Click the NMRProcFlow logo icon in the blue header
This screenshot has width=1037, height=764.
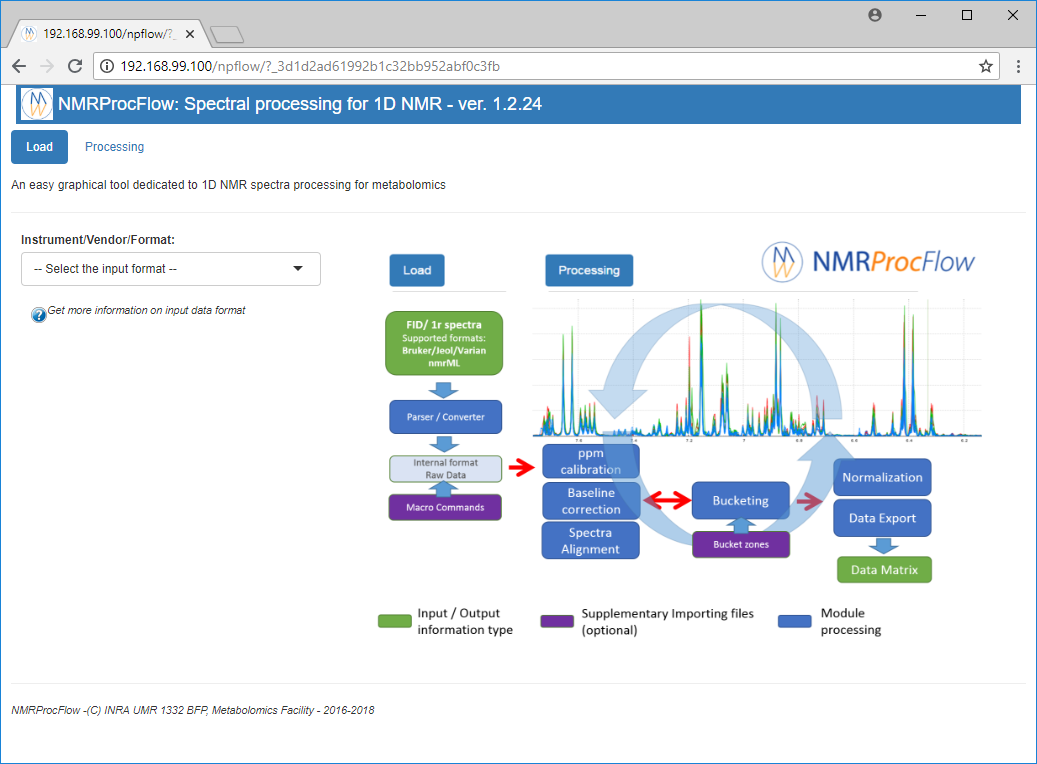[37, 104]
